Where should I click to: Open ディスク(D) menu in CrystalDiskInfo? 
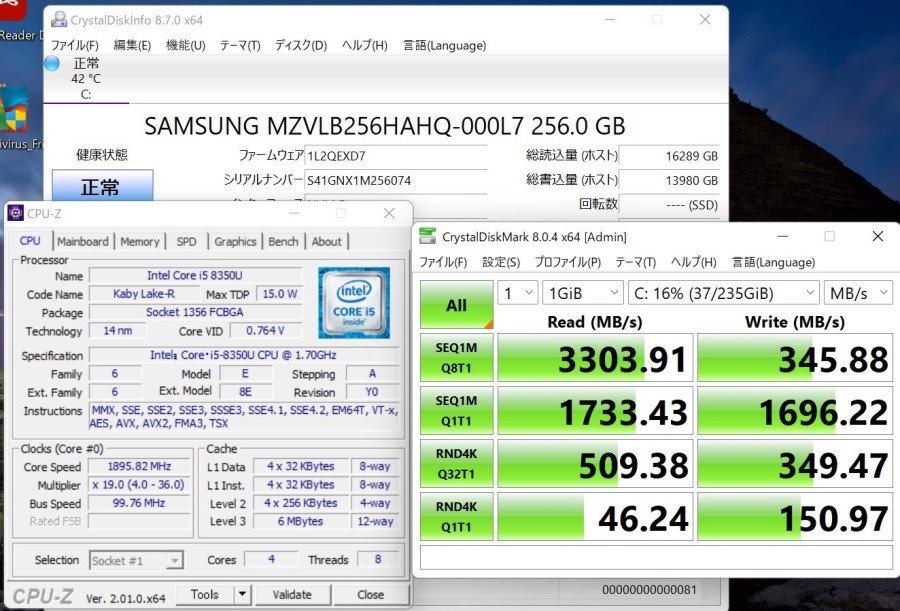point(301,45)
